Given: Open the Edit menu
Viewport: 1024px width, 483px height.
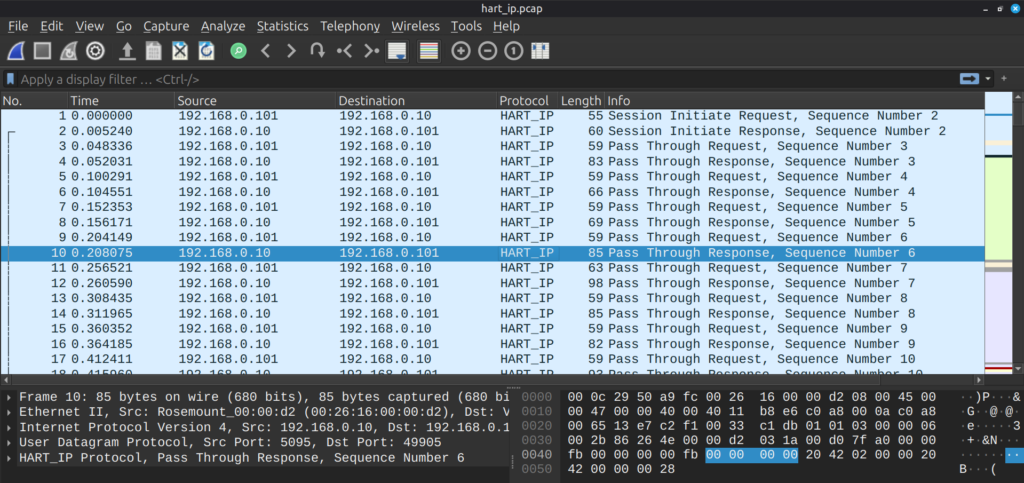Looking at the screenshot, I should pos(52,26).
